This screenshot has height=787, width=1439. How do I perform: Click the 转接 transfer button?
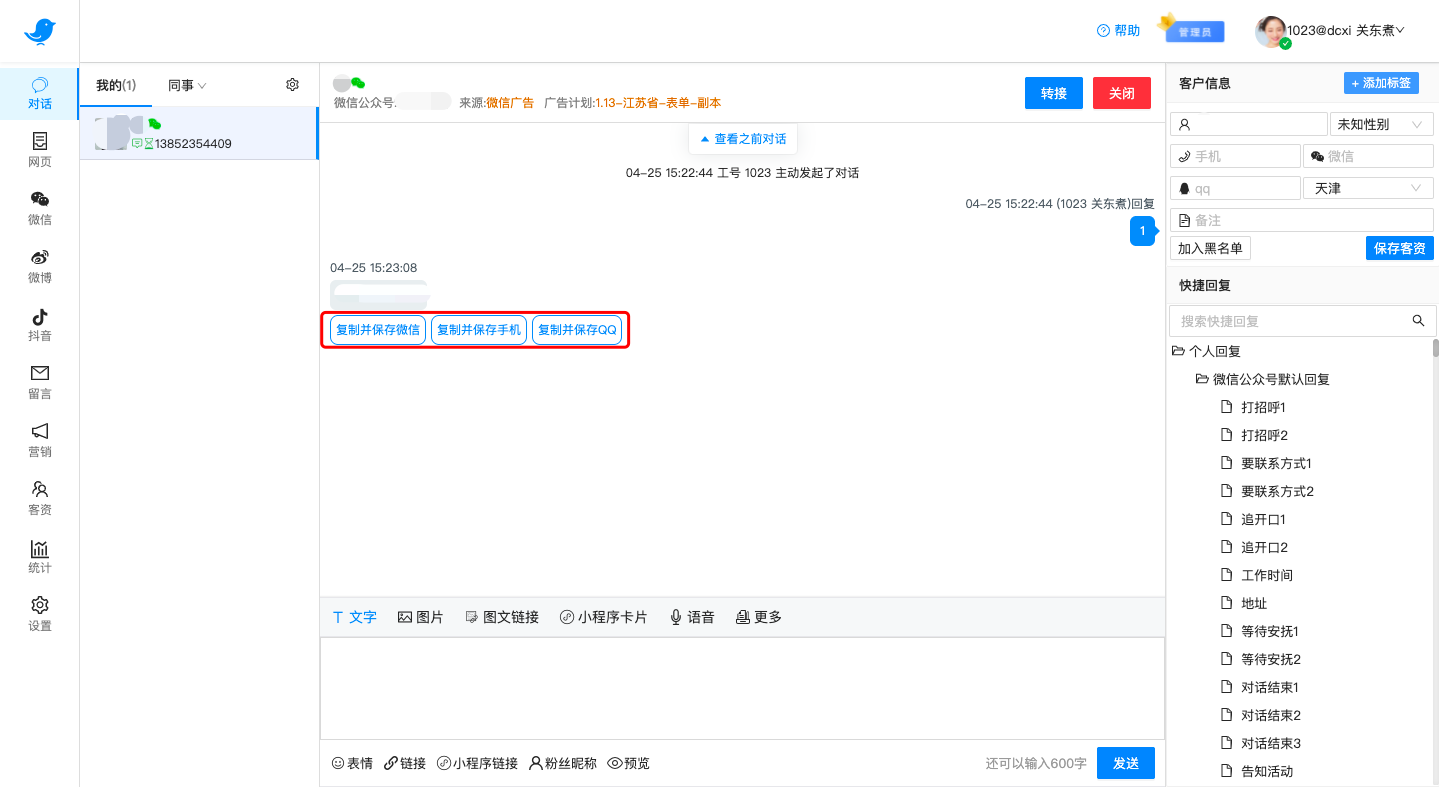tap(1053, 92)
